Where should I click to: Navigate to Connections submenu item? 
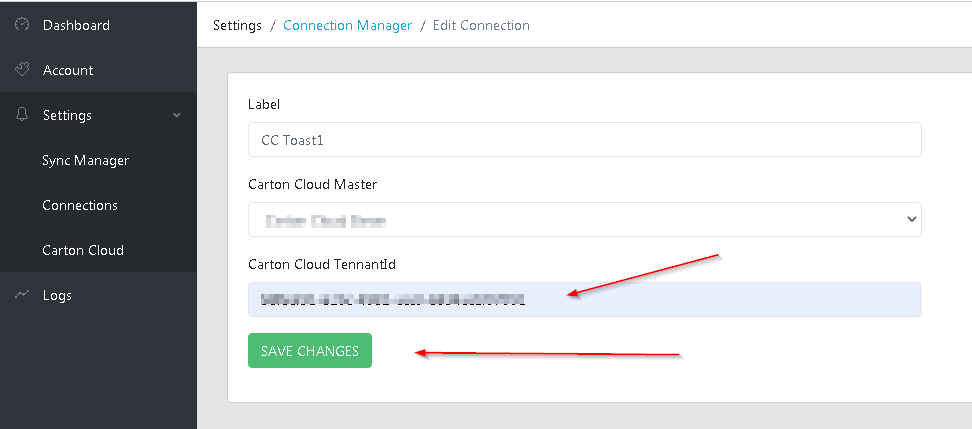click(80, 205)
